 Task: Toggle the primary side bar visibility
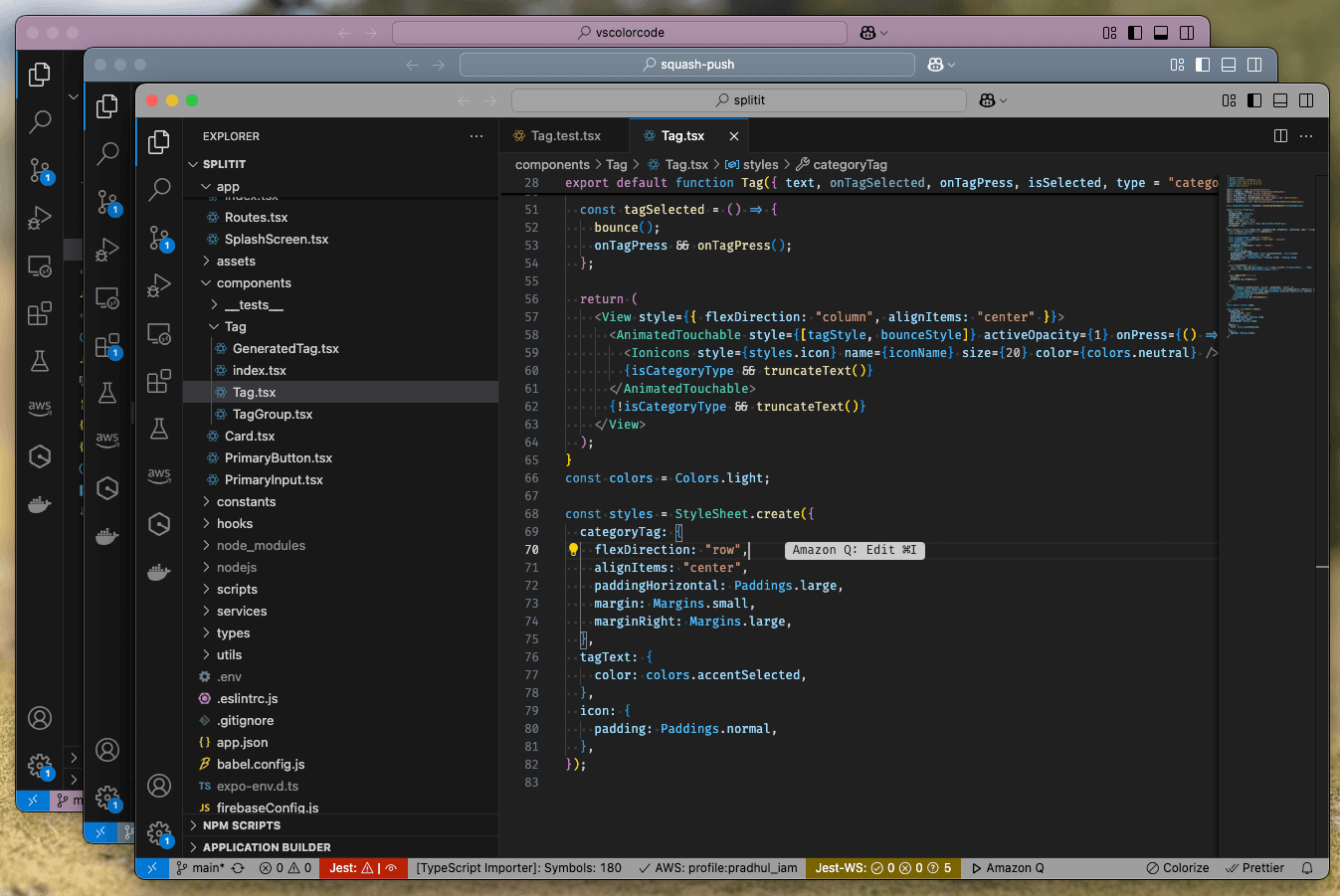point(1253,99)
